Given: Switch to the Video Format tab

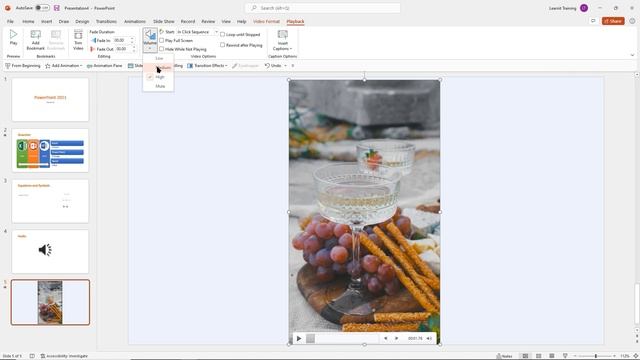Looking at the screenshot, I should 266,21.
